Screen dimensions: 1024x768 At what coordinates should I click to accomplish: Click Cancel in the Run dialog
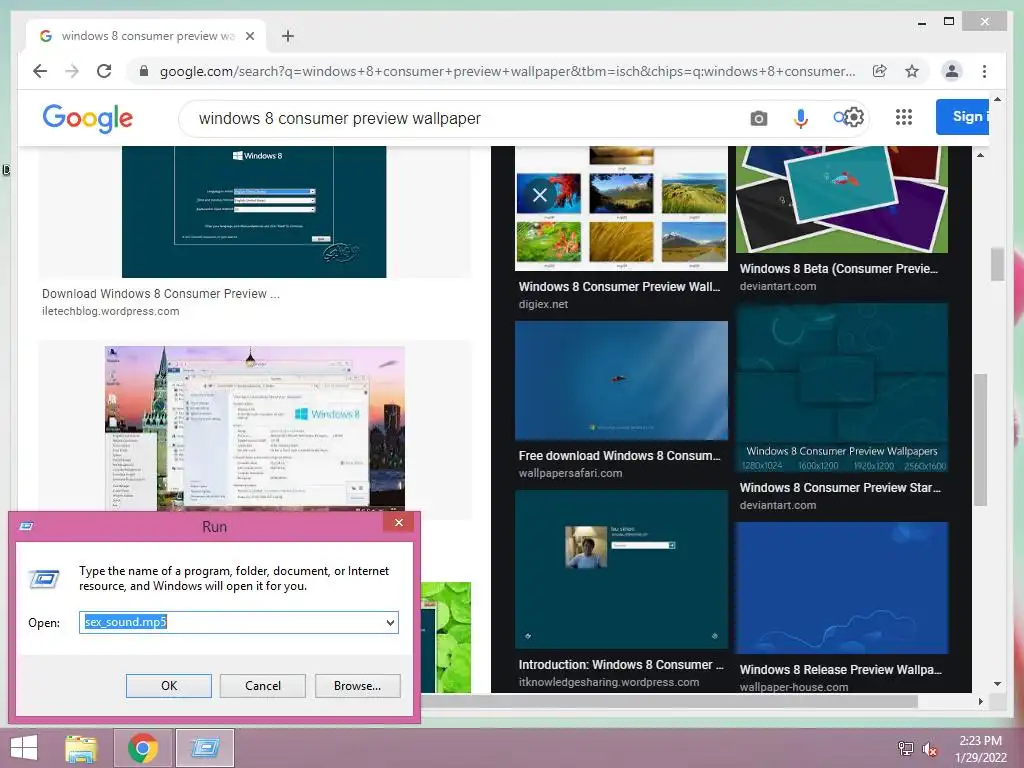coord(263,686)
